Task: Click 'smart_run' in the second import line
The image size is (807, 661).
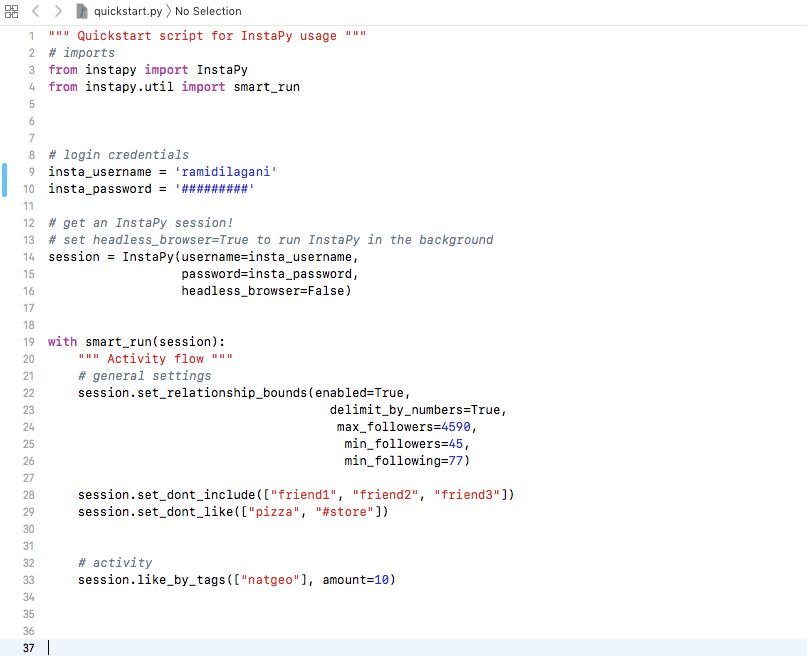Action: click(x=267, y=87)
